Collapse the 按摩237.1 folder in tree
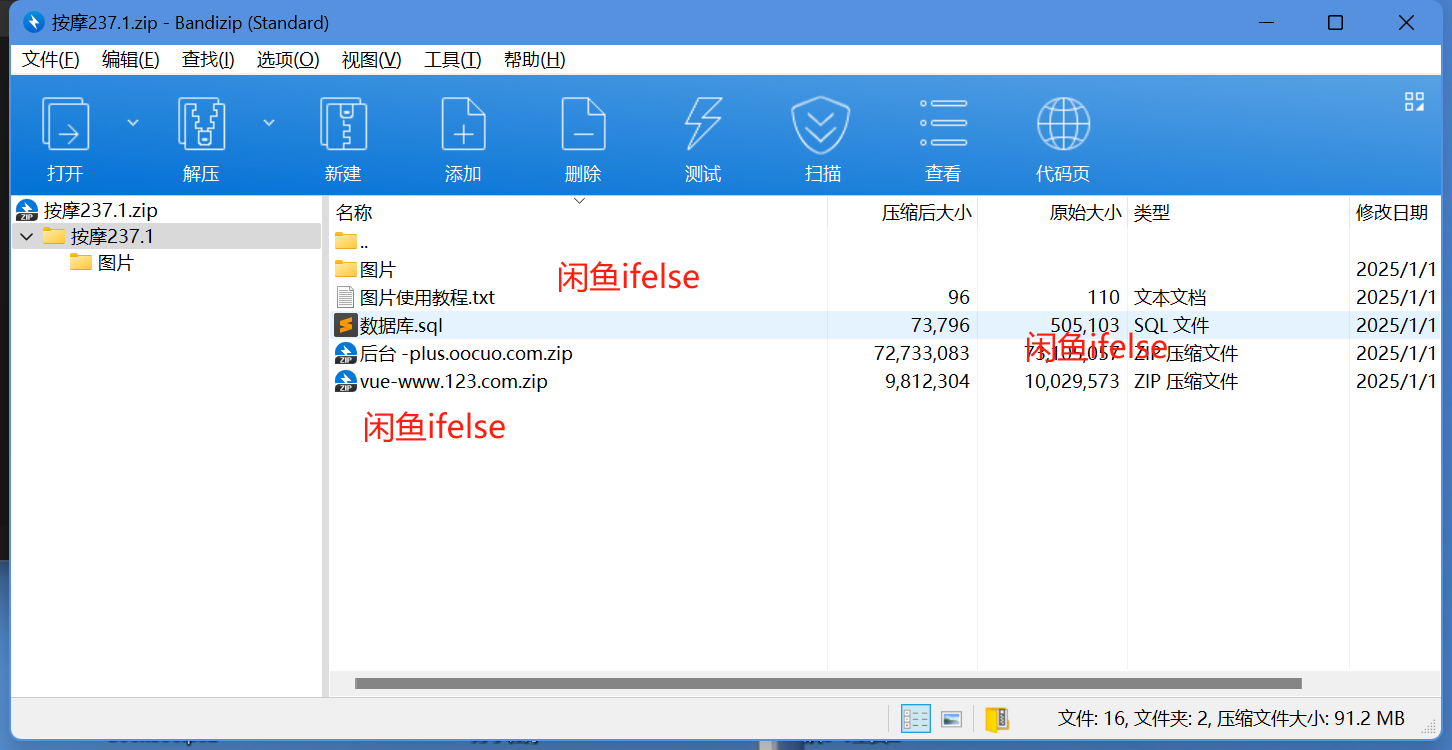The height and width of the screenshot is (750, 1452). pos(24,236)
